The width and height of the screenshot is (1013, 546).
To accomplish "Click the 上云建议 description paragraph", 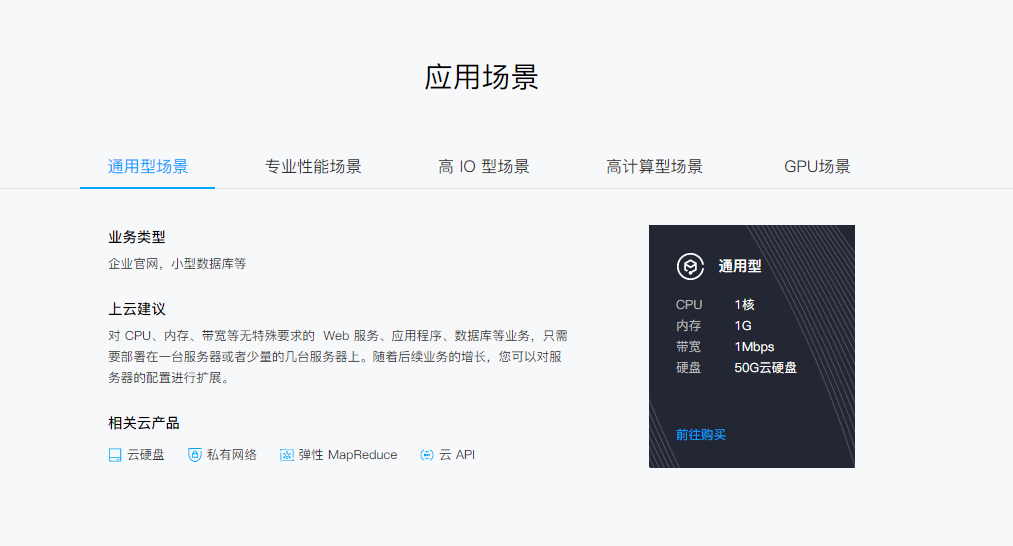I will [x=338, y=357].
